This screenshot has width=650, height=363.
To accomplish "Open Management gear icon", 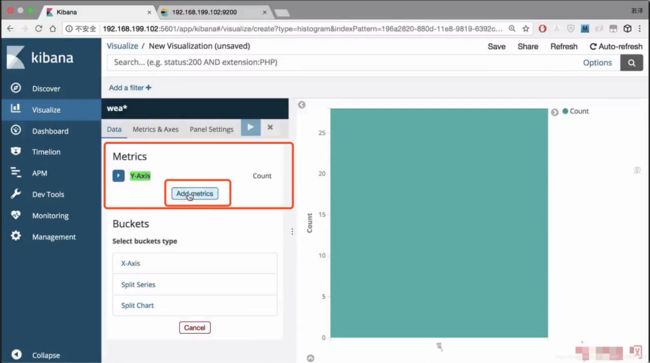I will [16, 236].
